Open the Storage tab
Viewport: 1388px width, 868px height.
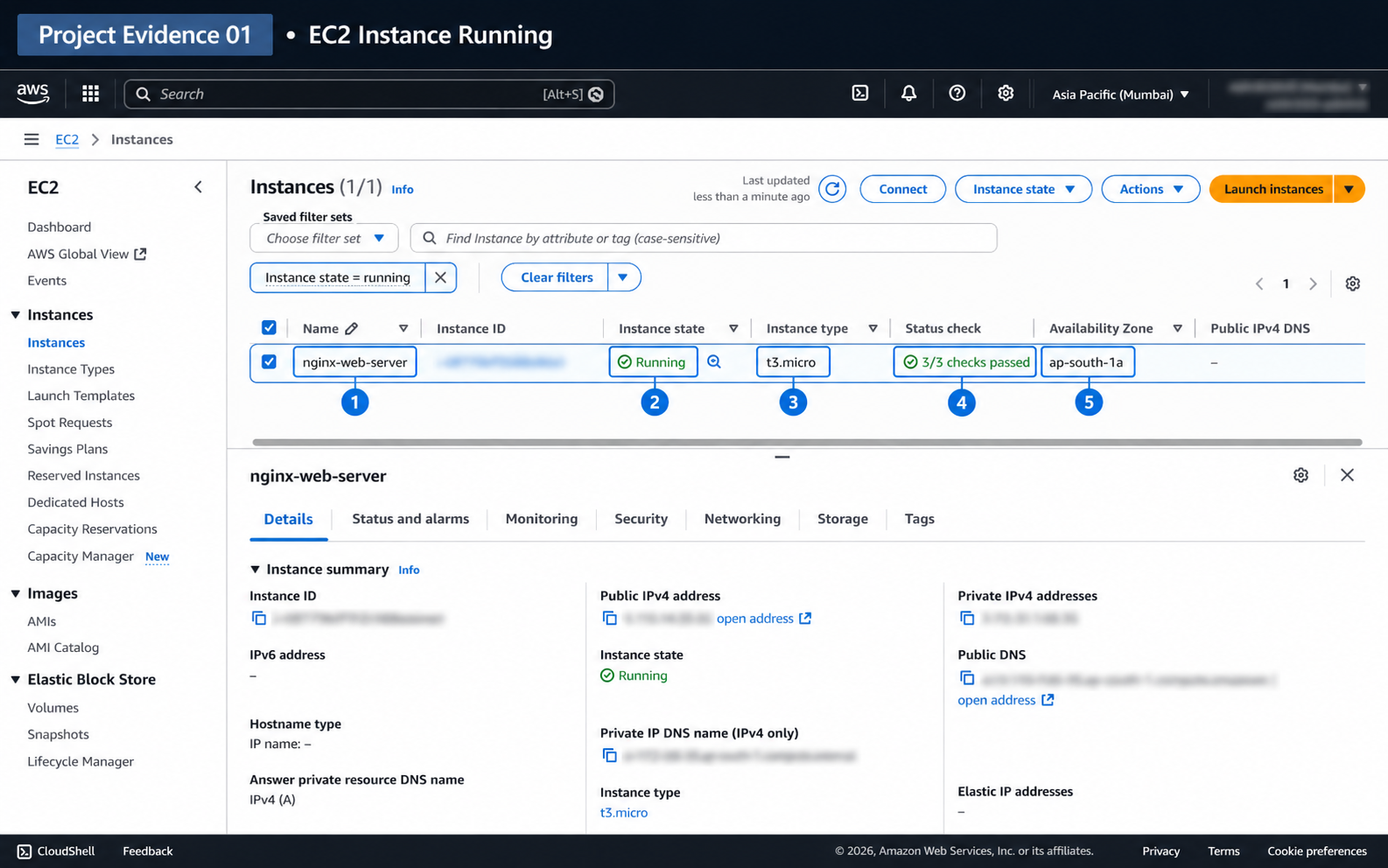click(x=843, y=519)
